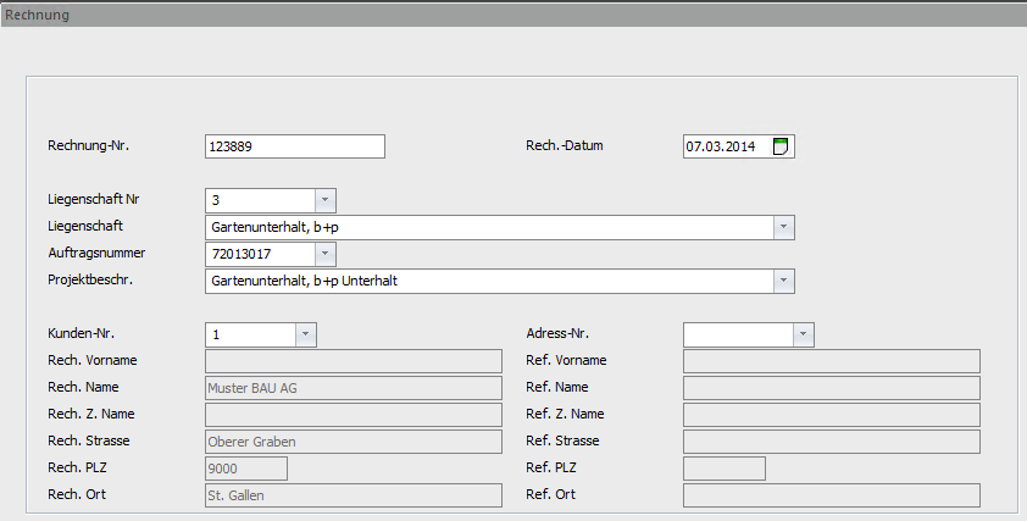The image size is (1028, 522).
Task: Click the Rech. Name field Muster BAU AG
Action: pos(353,388)
